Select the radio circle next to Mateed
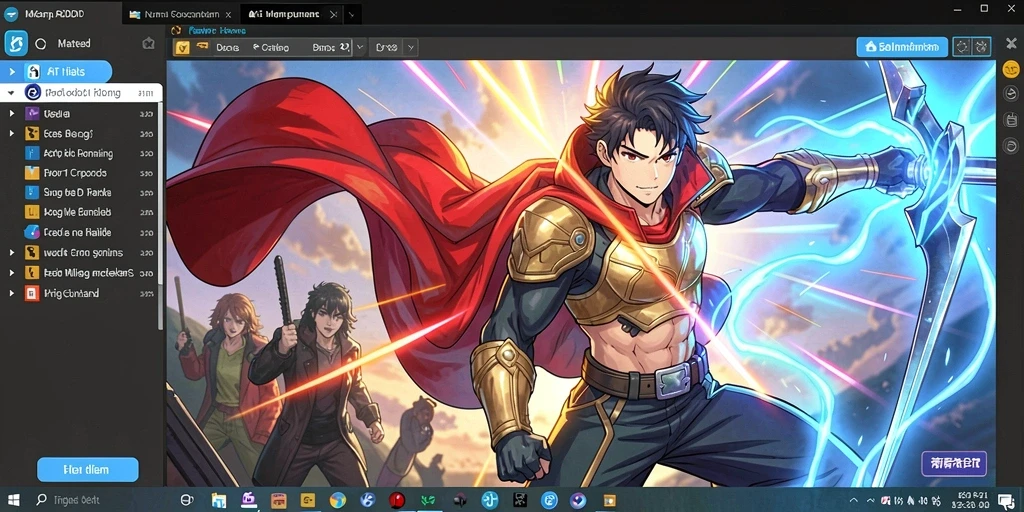 click(x=40, y=44)
